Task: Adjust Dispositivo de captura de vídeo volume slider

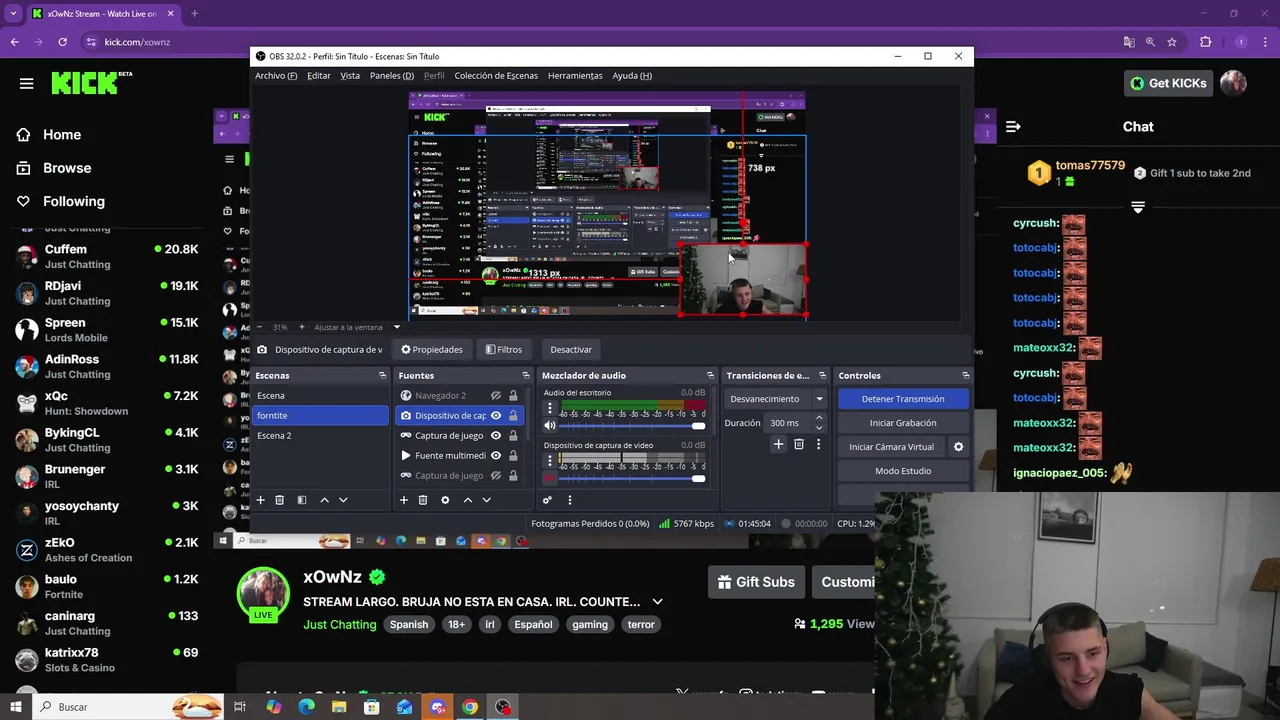Action: click(630, 478)
